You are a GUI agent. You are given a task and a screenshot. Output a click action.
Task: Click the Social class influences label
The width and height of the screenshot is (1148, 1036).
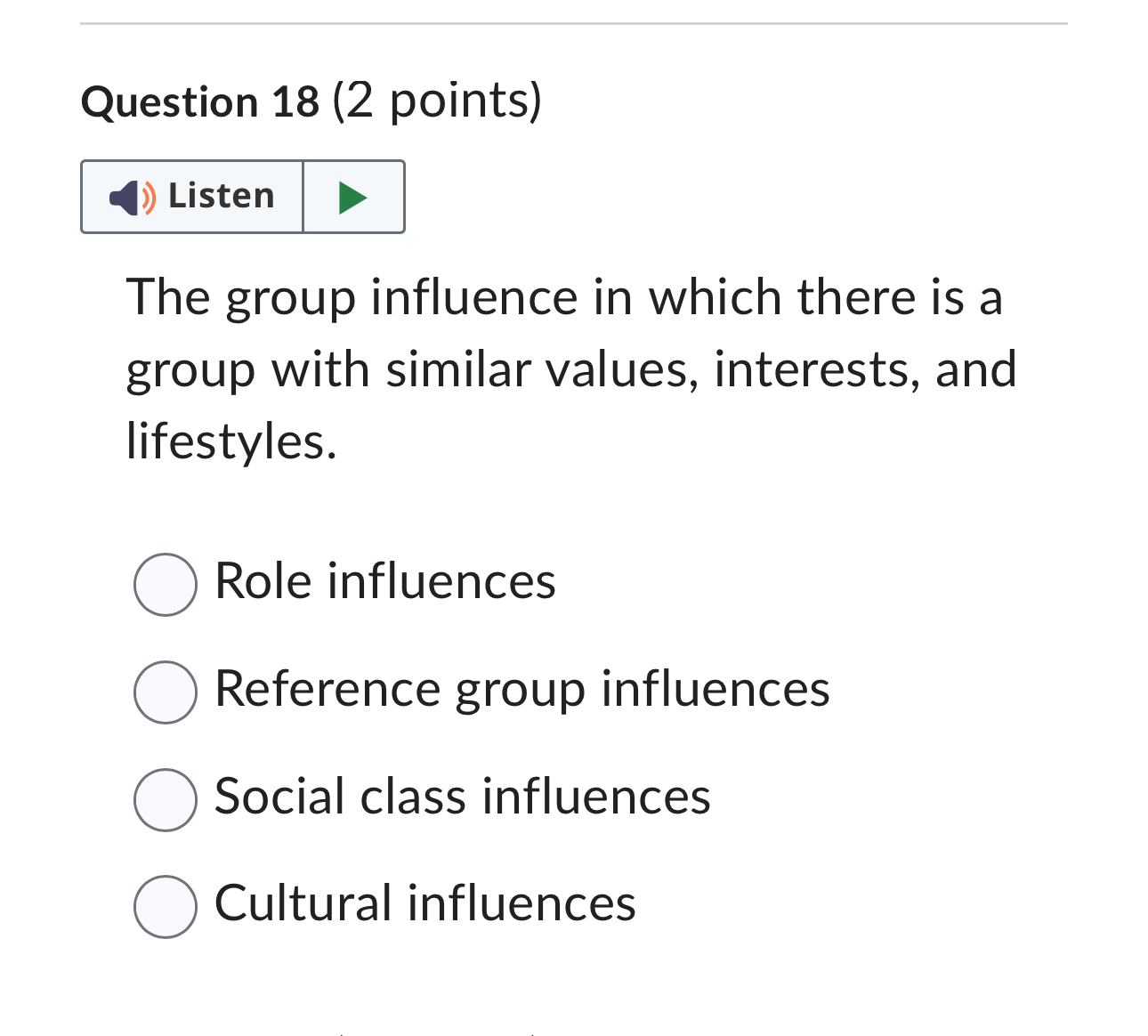click(x=462, y=798)
